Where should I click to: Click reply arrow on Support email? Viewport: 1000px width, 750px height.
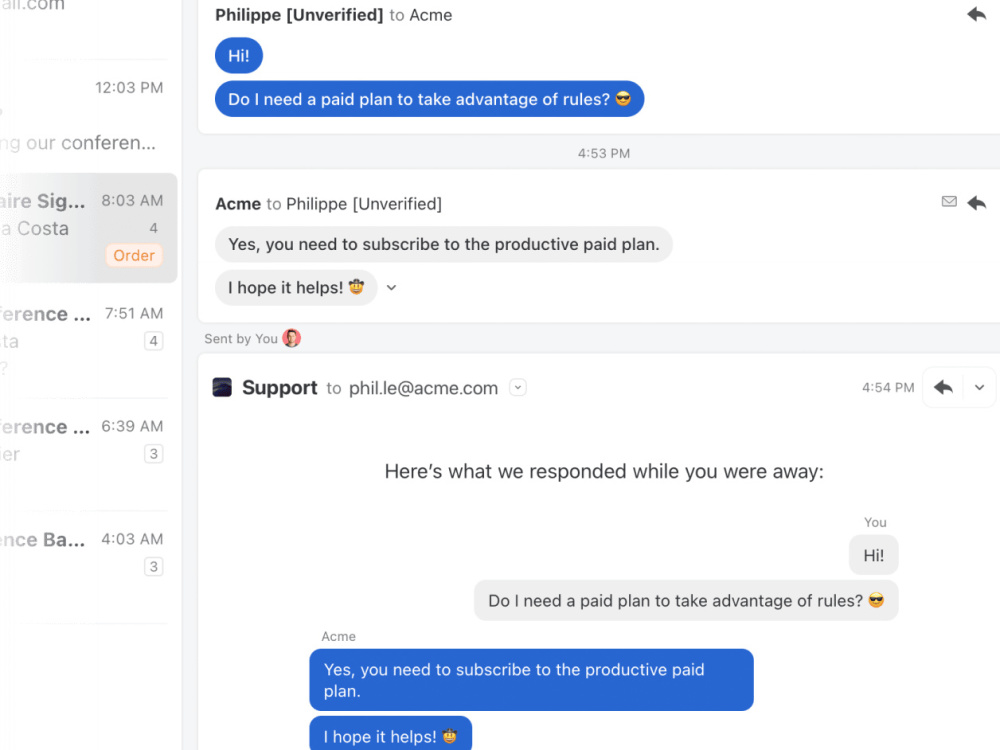(943, 387)
